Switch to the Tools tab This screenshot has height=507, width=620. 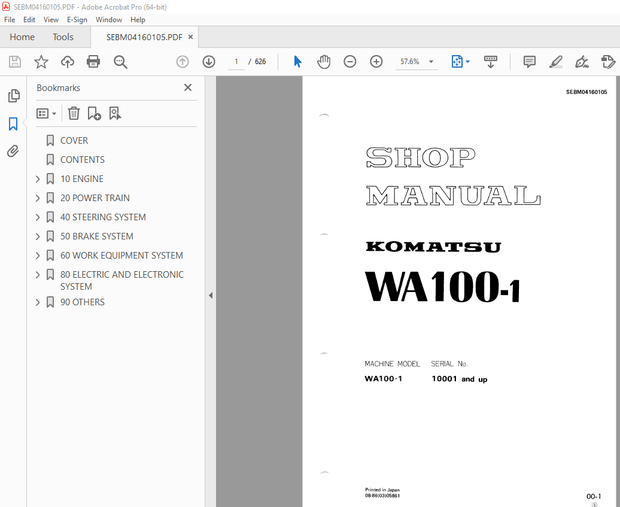tap(63, 37)
